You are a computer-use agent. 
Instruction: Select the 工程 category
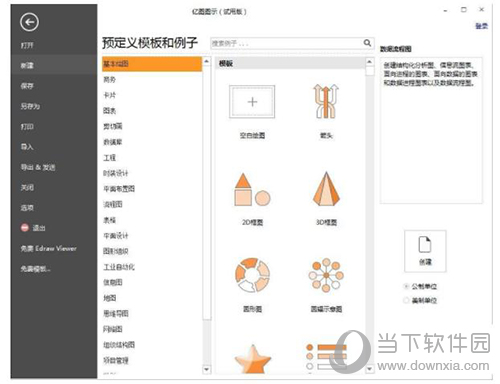coord(109,158)
